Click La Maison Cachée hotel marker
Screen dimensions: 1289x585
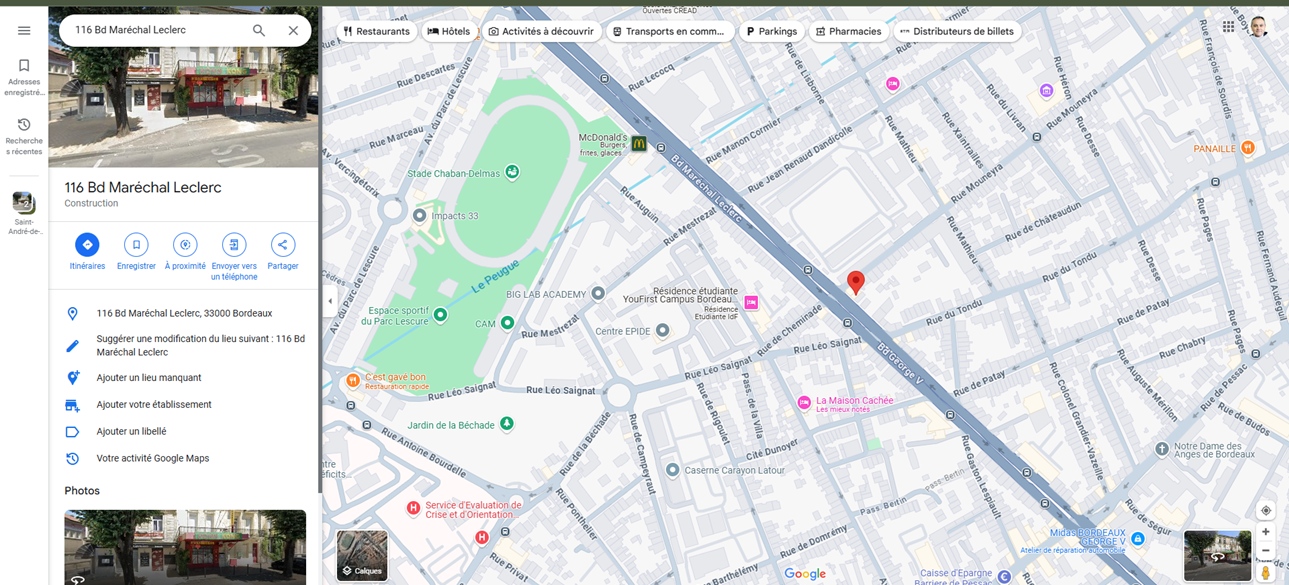pos(804,403)
